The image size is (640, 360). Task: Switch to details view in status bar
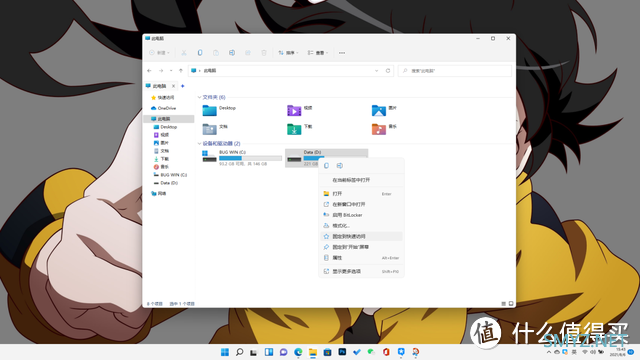pos(504,304)
